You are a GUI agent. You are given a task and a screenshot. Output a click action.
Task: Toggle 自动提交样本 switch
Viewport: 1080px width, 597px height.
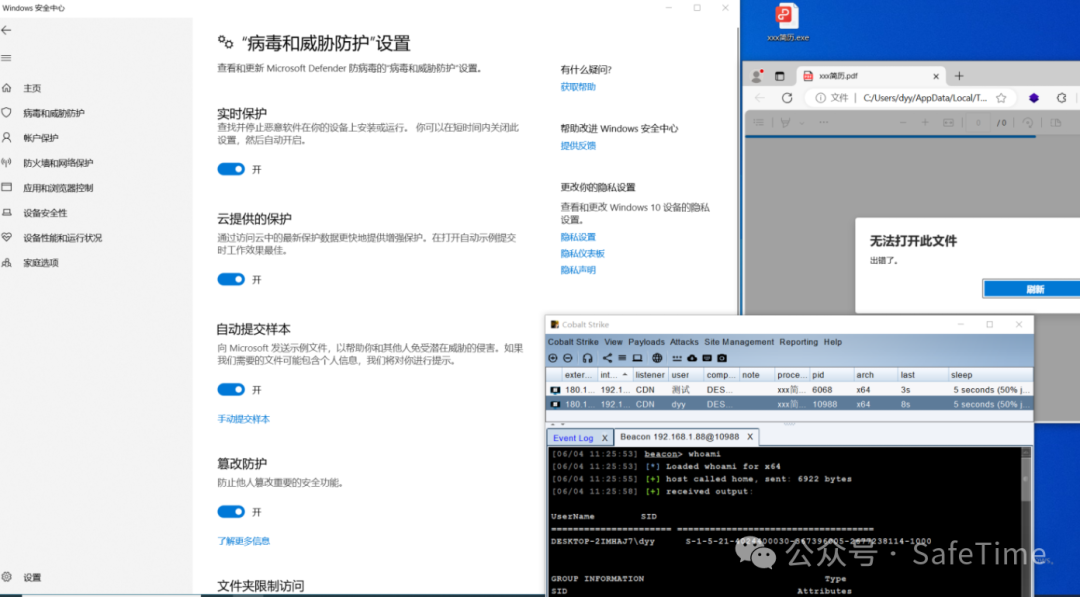tap(231, 390)
